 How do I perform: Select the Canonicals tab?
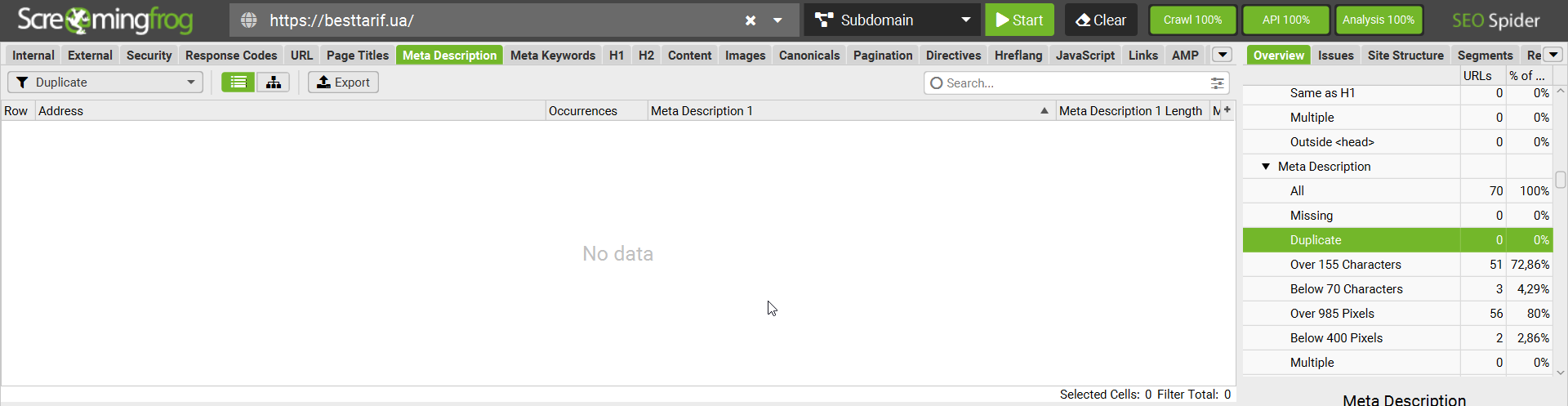click(809, 55)
